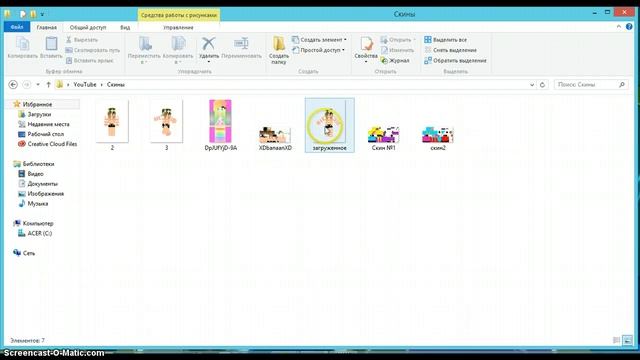Click the refresh button by address bar

(542, 84)
